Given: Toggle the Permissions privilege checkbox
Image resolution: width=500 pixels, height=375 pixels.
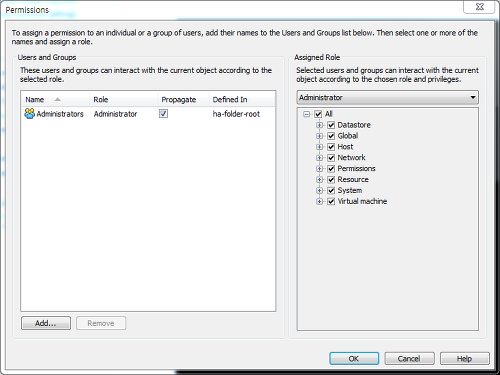Looking at the screenshot, I should pyautogui.click(x=331, y=169).
